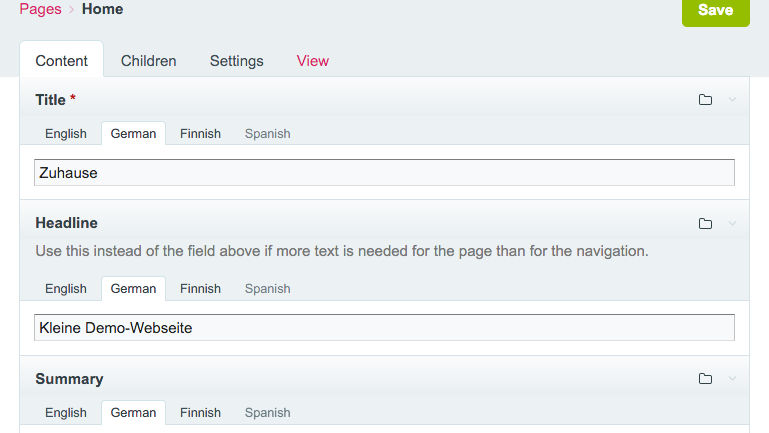Click folder icon in Headline field header

(x=705, y=223)
